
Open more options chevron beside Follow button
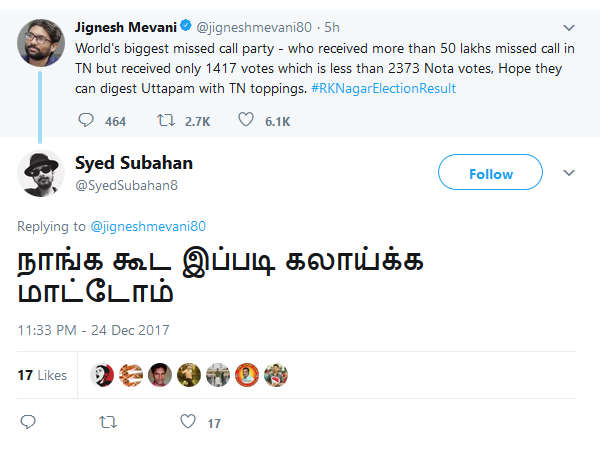coord(570,173)
